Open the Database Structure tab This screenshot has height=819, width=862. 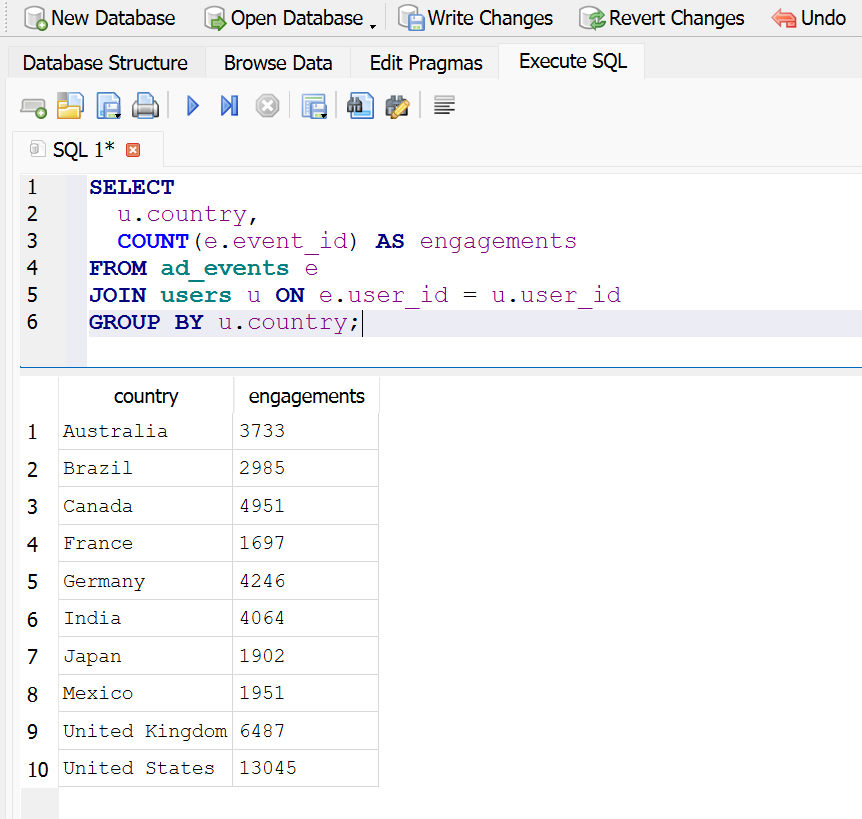point(105,63)
